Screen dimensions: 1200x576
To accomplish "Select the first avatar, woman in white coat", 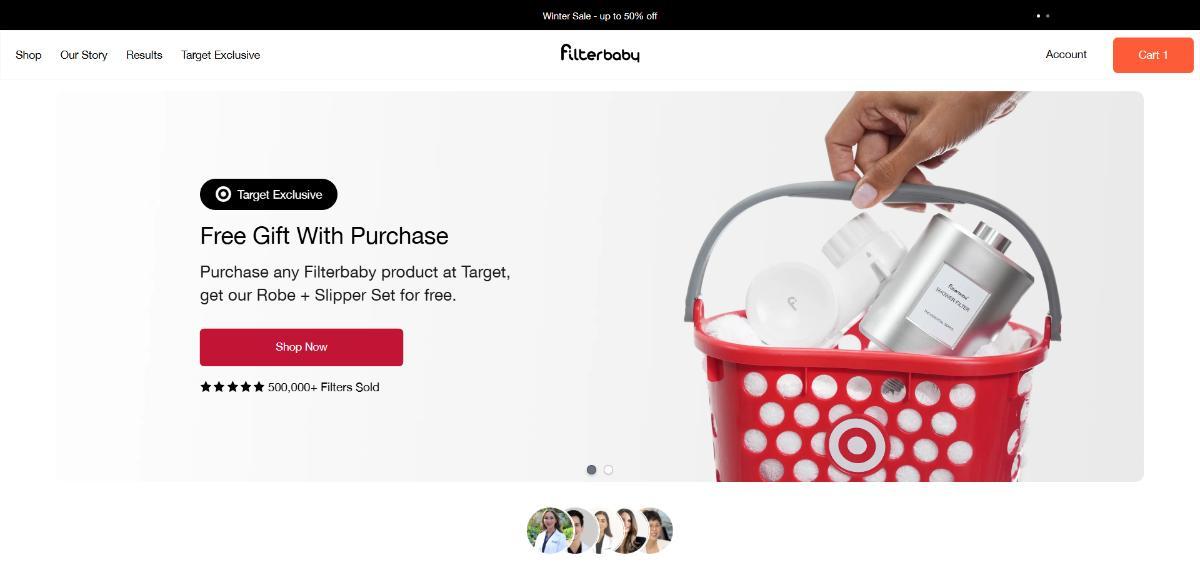I will pos(548,530).
